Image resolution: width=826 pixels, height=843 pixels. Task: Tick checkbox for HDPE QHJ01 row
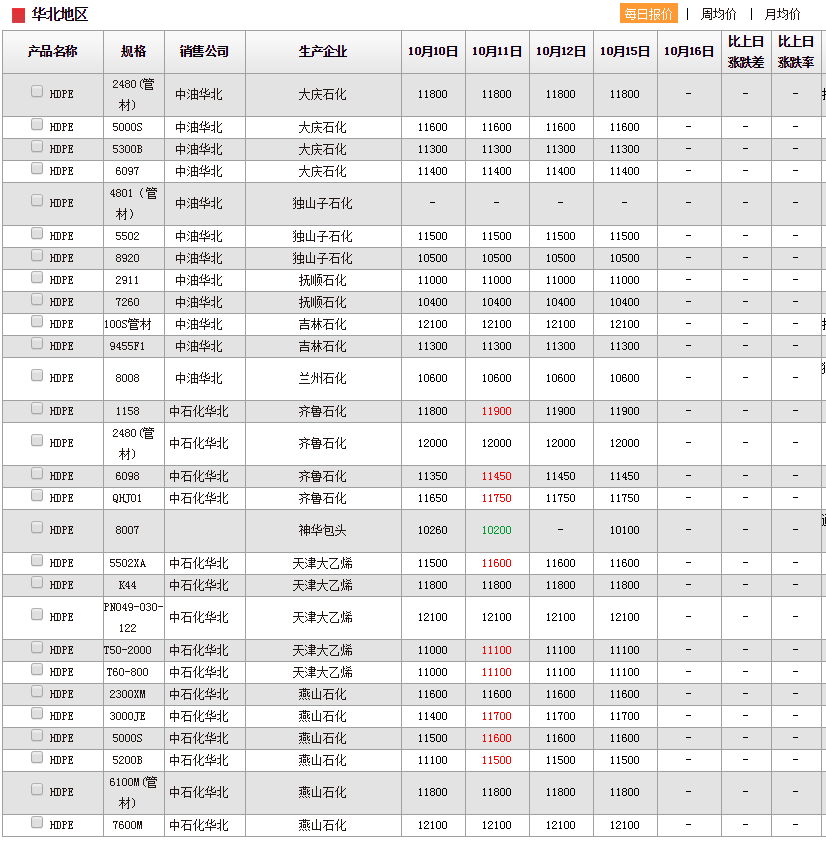click(37, 496)
